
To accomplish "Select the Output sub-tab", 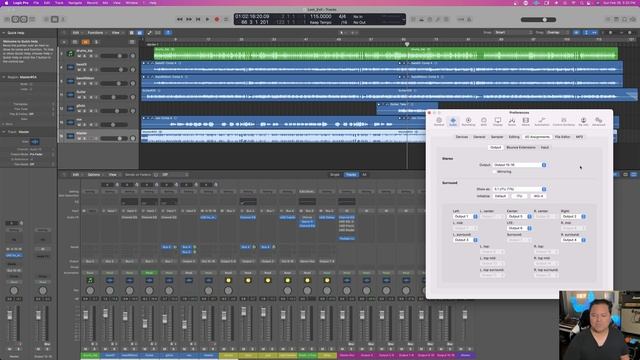I will pos(496,147).
